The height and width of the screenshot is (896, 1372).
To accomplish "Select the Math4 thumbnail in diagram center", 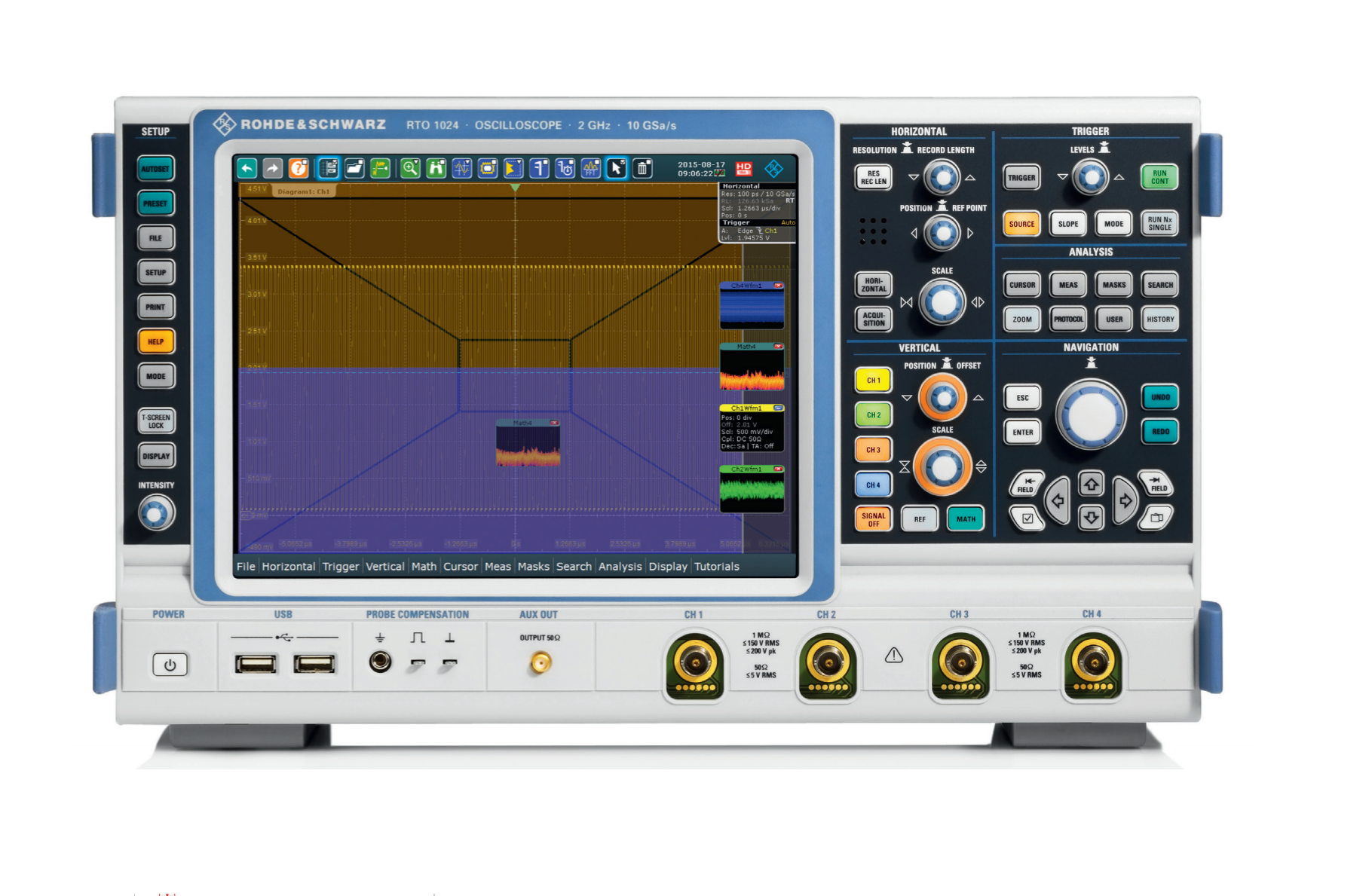I will pyautogui.click(x=528, y=443).
